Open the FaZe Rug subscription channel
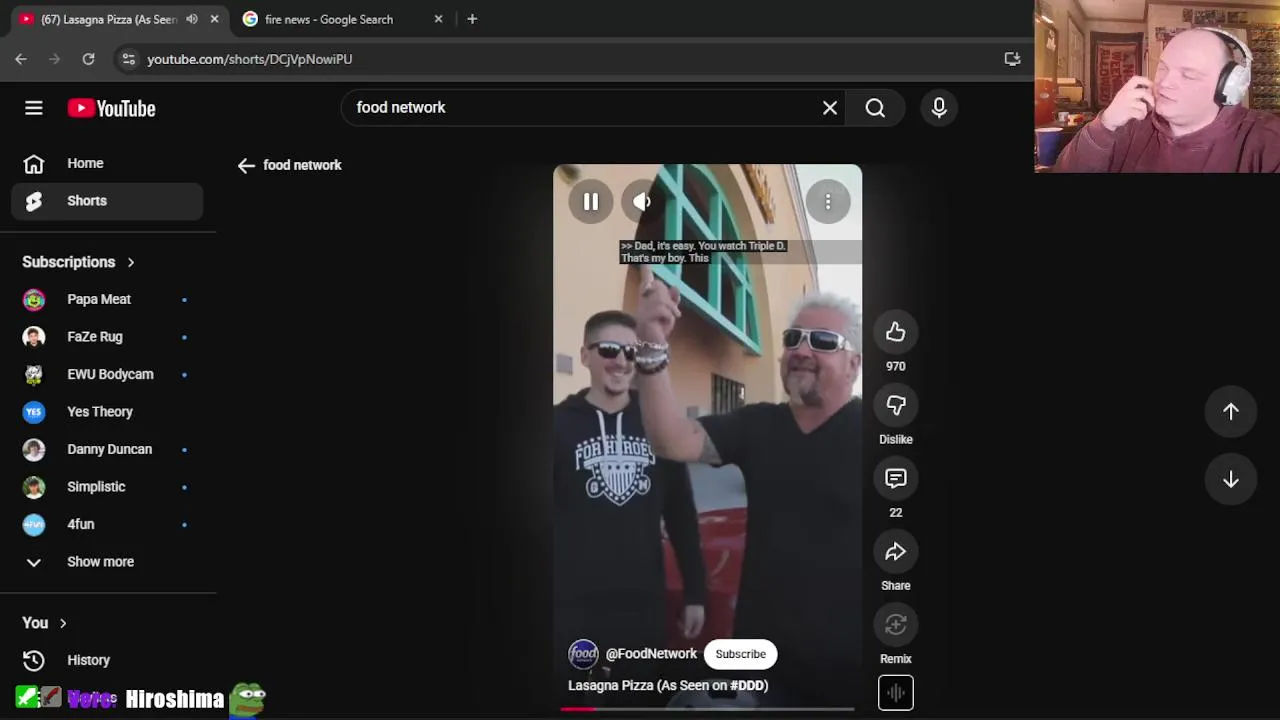Viewport: 1280px width, 720px height. click(x=108, y=337)
